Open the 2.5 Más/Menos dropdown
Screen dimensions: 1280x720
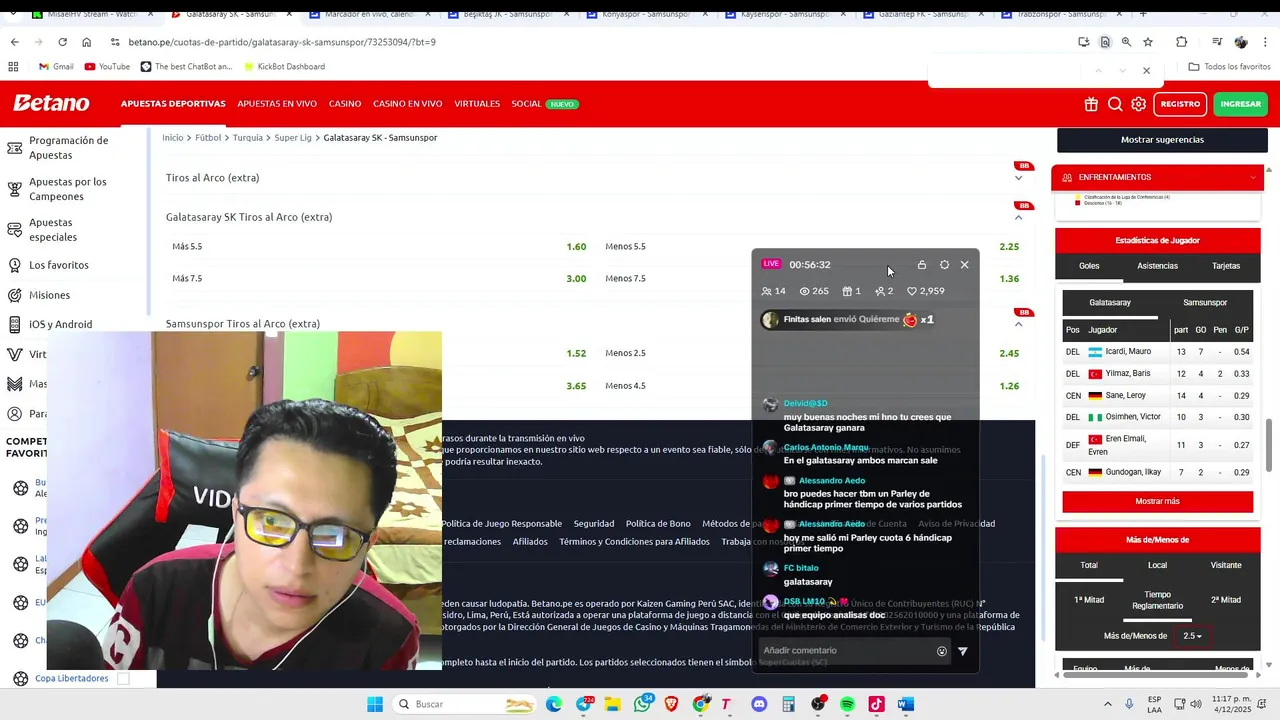1192,636
